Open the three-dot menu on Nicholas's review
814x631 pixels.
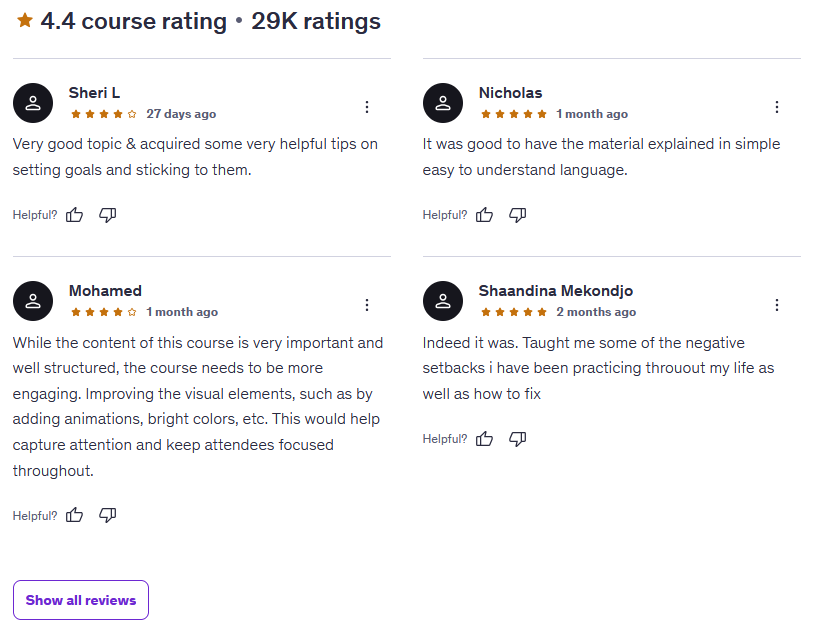point(777,107)
